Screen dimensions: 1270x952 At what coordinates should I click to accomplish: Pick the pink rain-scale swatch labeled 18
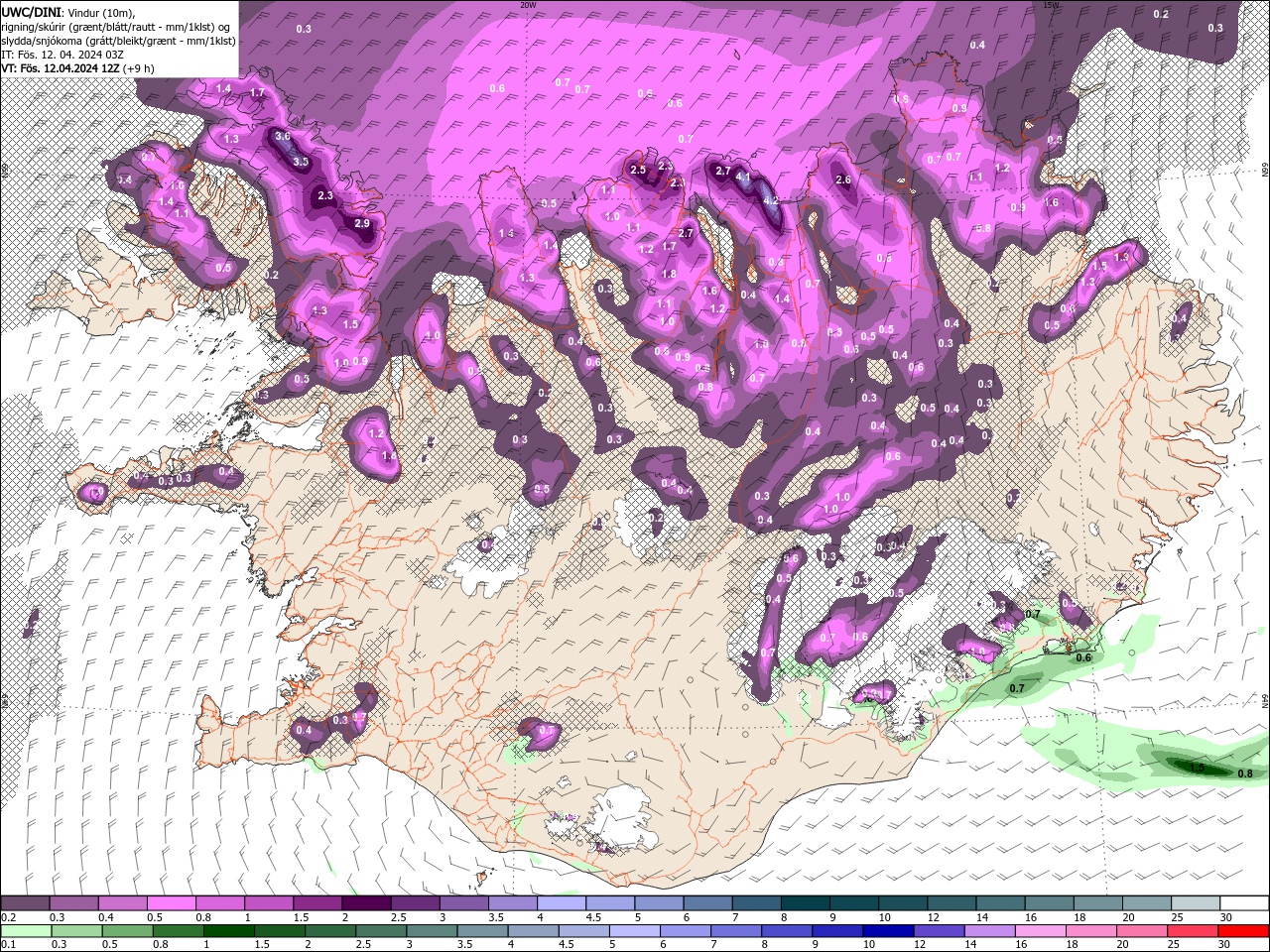1091,931
